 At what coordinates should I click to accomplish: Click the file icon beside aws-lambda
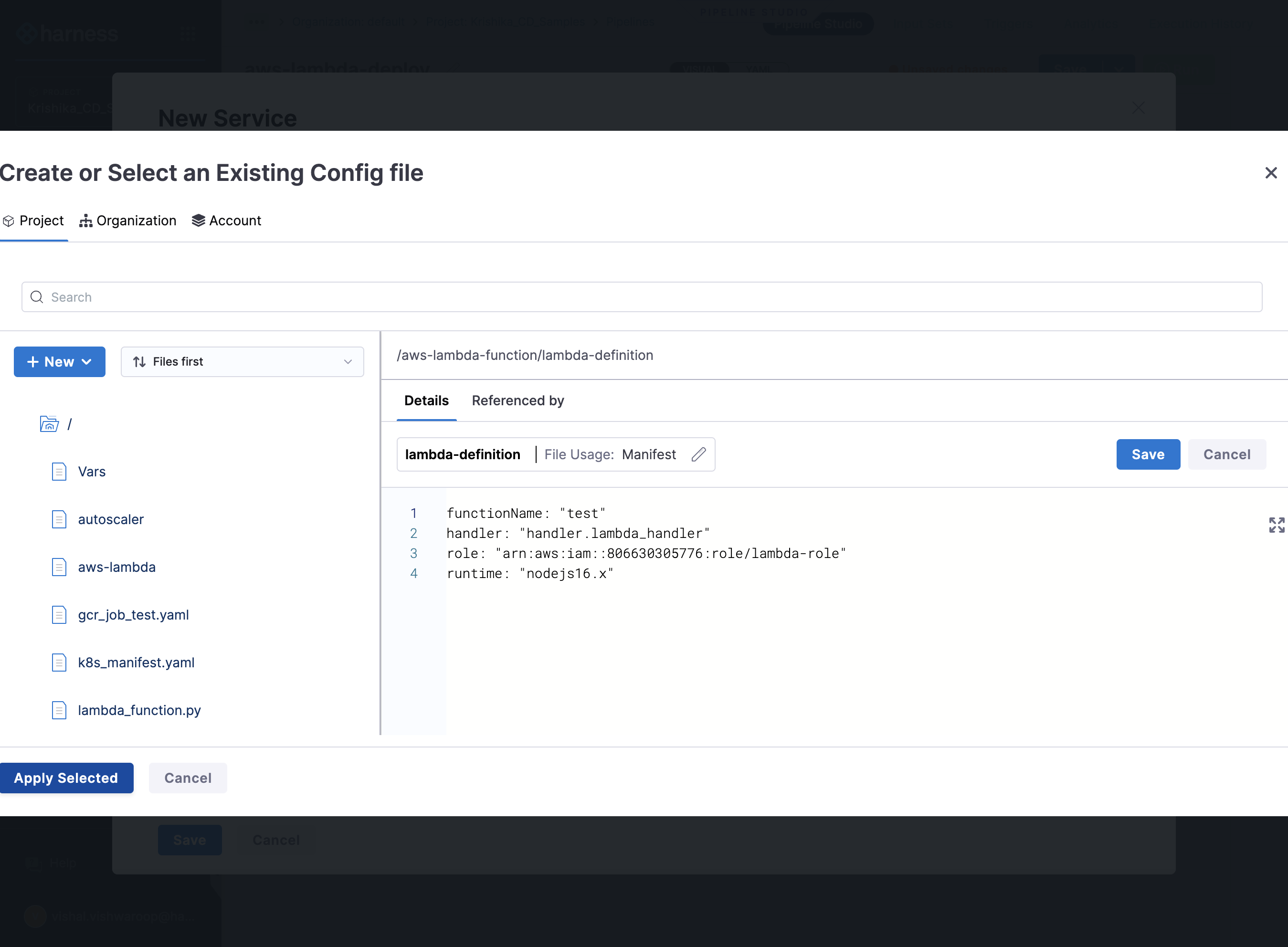coord(59,567)
